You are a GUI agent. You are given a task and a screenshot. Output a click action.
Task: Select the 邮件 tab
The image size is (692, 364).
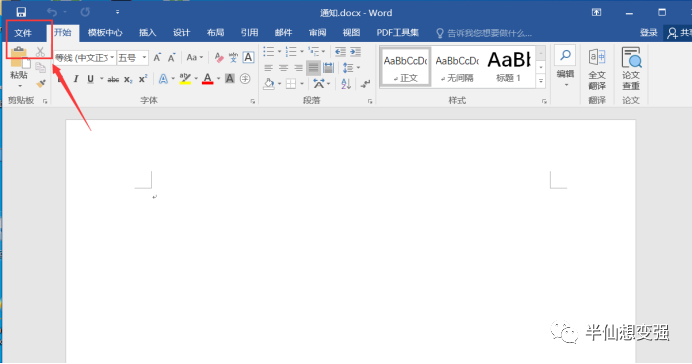click(283, 33)
